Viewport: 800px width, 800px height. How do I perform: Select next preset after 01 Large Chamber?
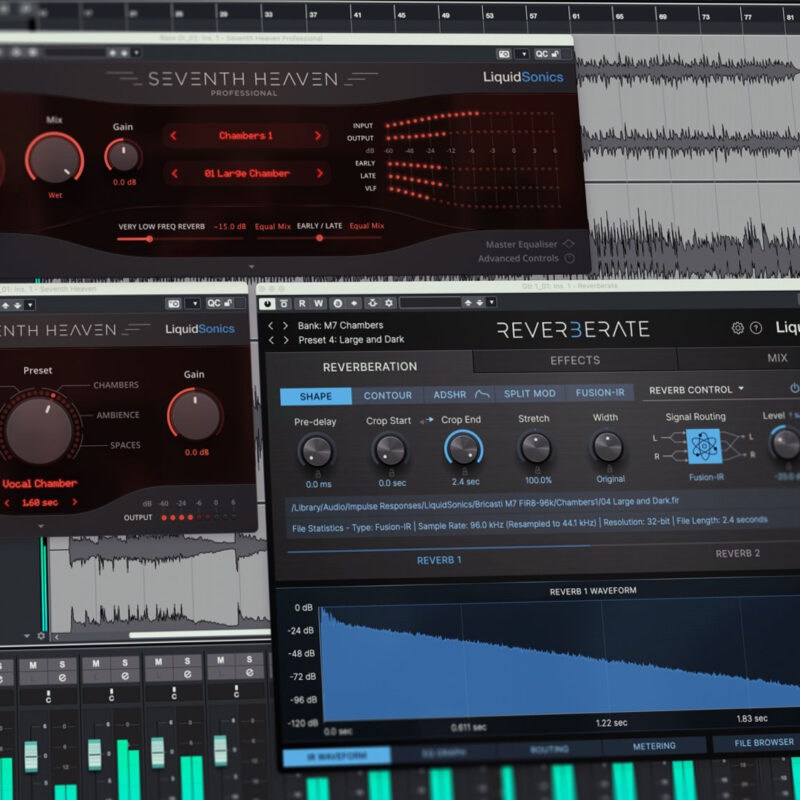[x=319, y=173]
